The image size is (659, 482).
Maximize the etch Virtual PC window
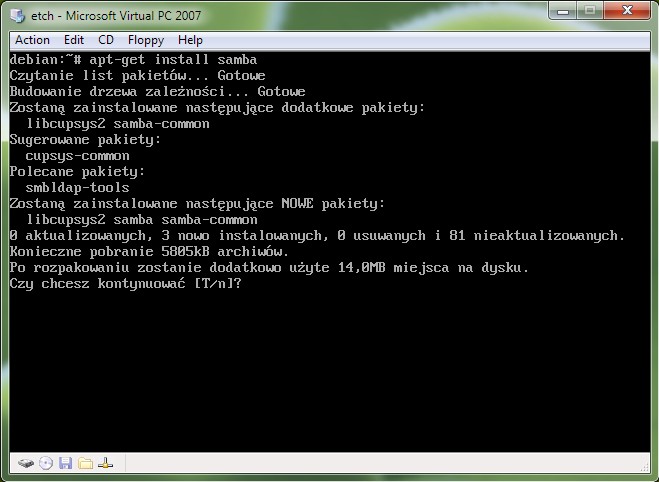[590, 11]
